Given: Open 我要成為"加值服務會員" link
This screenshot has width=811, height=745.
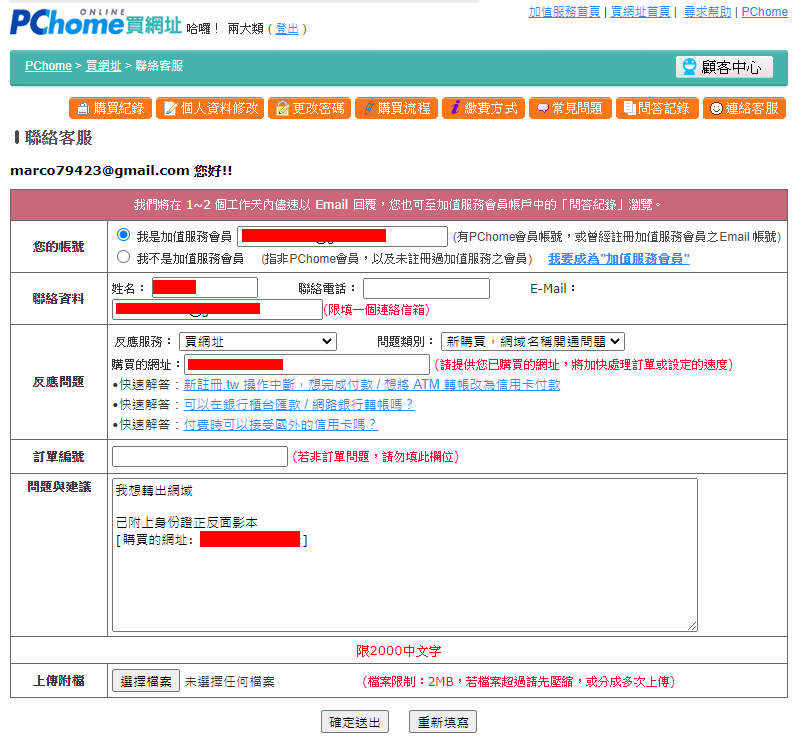Looking at the screenshot, I should pyautogui.click(x=619, y=259).
